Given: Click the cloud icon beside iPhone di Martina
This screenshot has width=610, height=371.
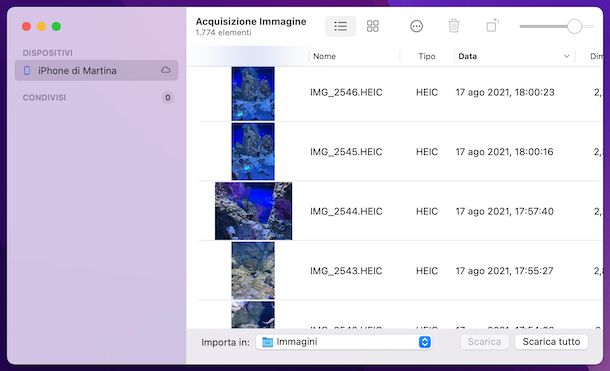Looking at the screenshot, I should click(166, 70).
